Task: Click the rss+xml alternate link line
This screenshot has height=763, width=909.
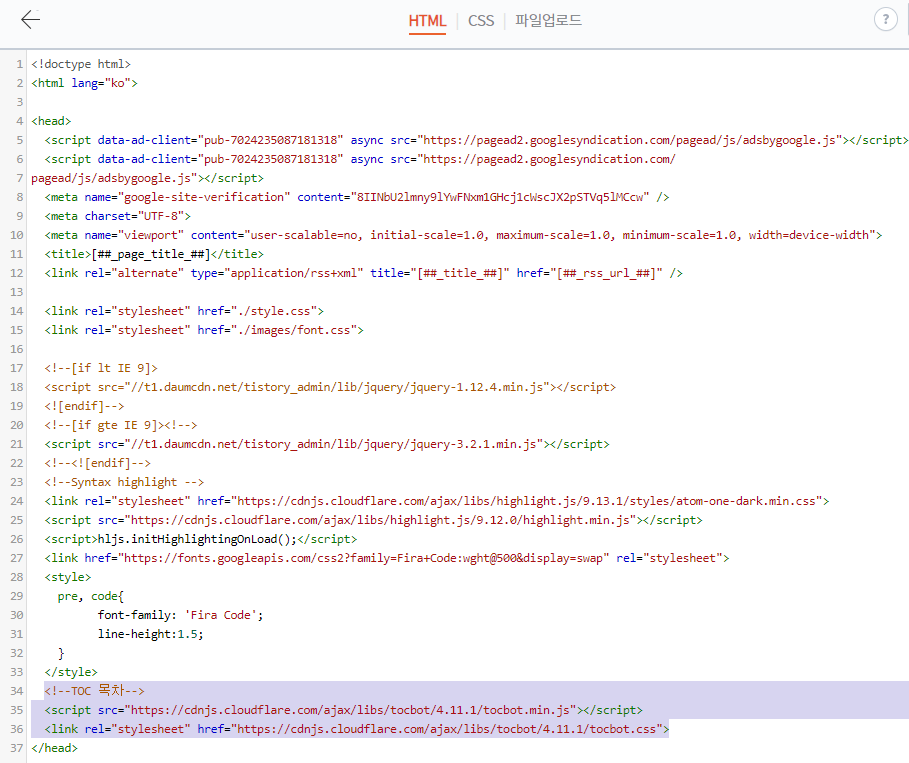Action: click(x=363, y=273)
